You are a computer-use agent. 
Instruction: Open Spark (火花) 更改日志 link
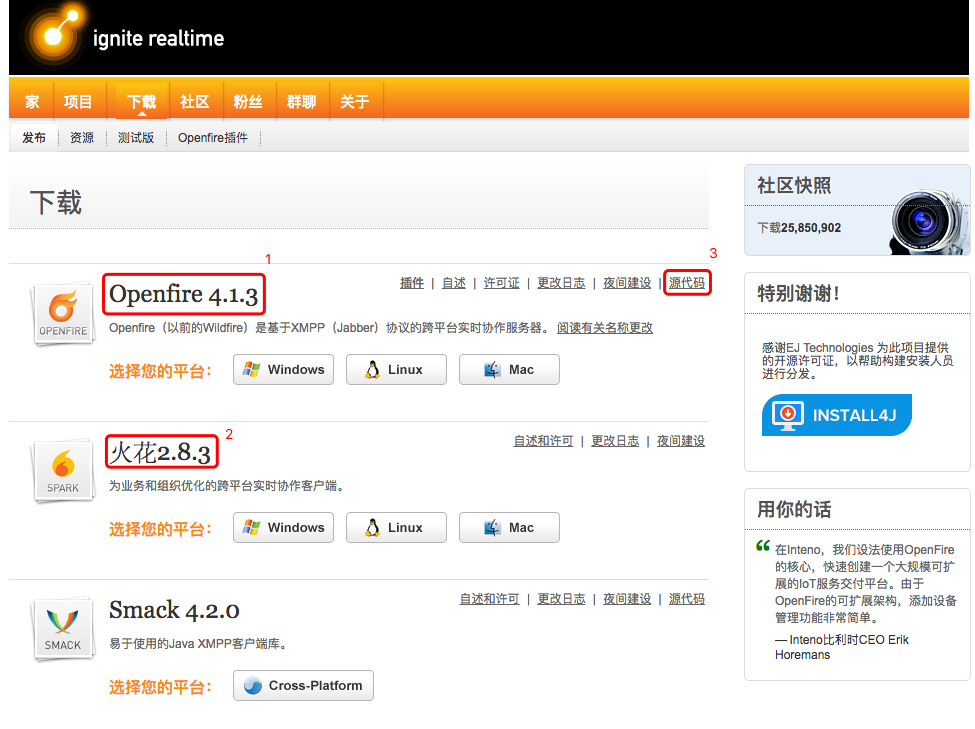615,441
